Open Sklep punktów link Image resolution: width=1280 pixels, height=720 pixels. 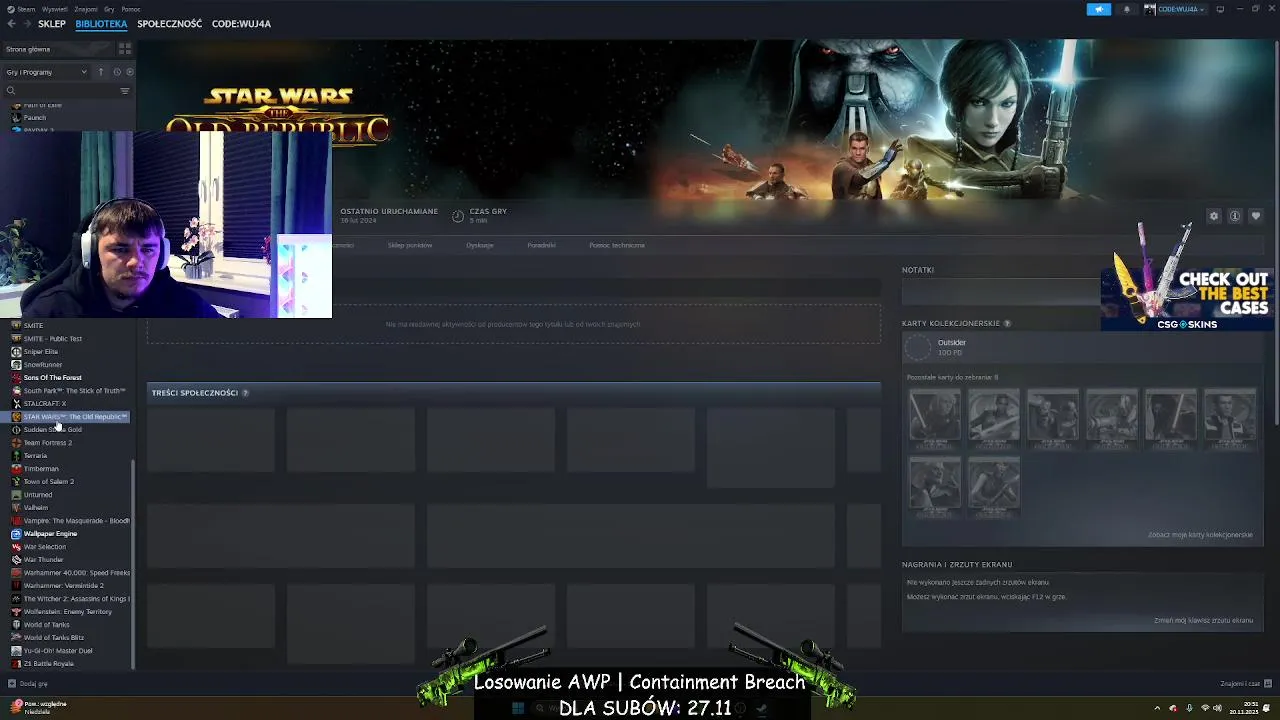pos(410,245)
